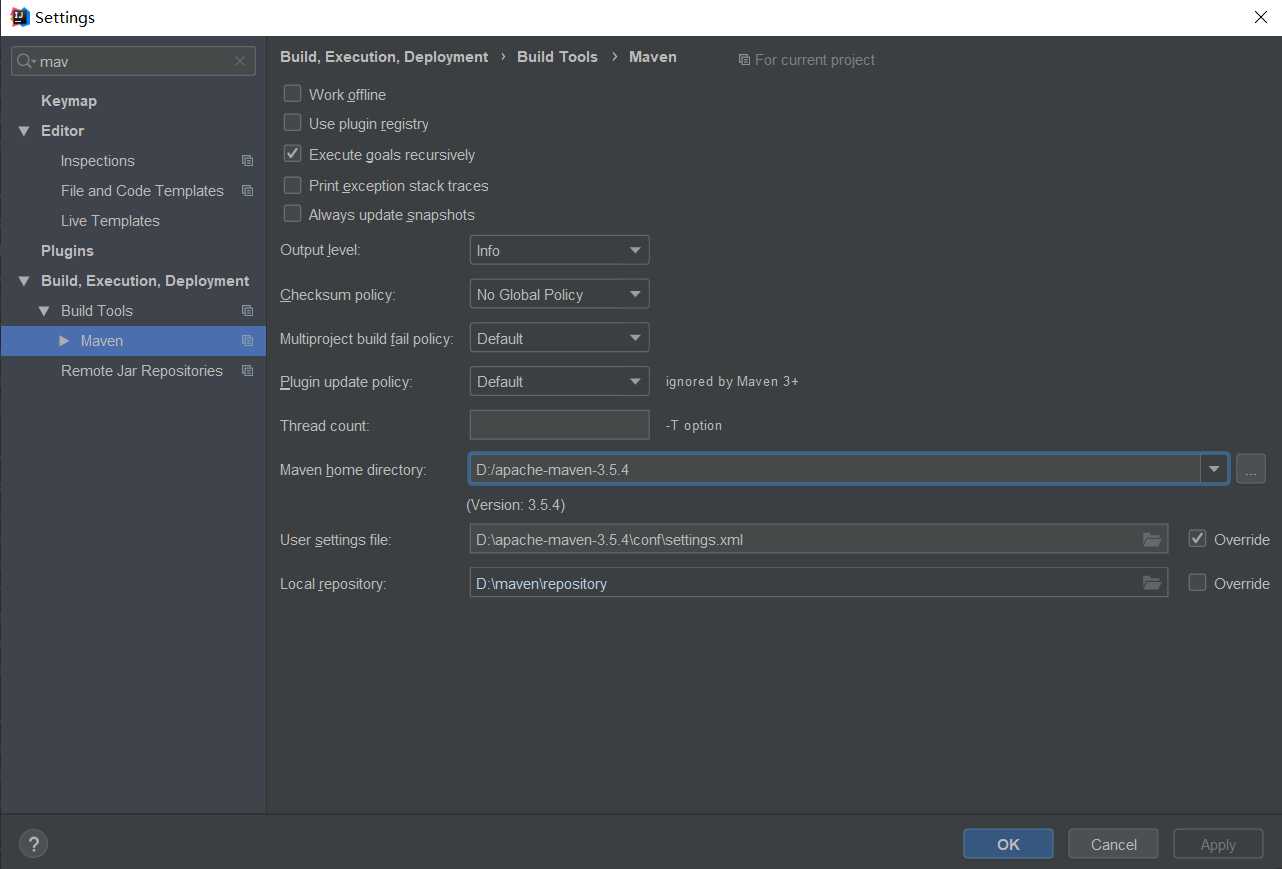Open Checksum policy dropdown
This screenshot has height=869, width=1282.
coord(559,294)
